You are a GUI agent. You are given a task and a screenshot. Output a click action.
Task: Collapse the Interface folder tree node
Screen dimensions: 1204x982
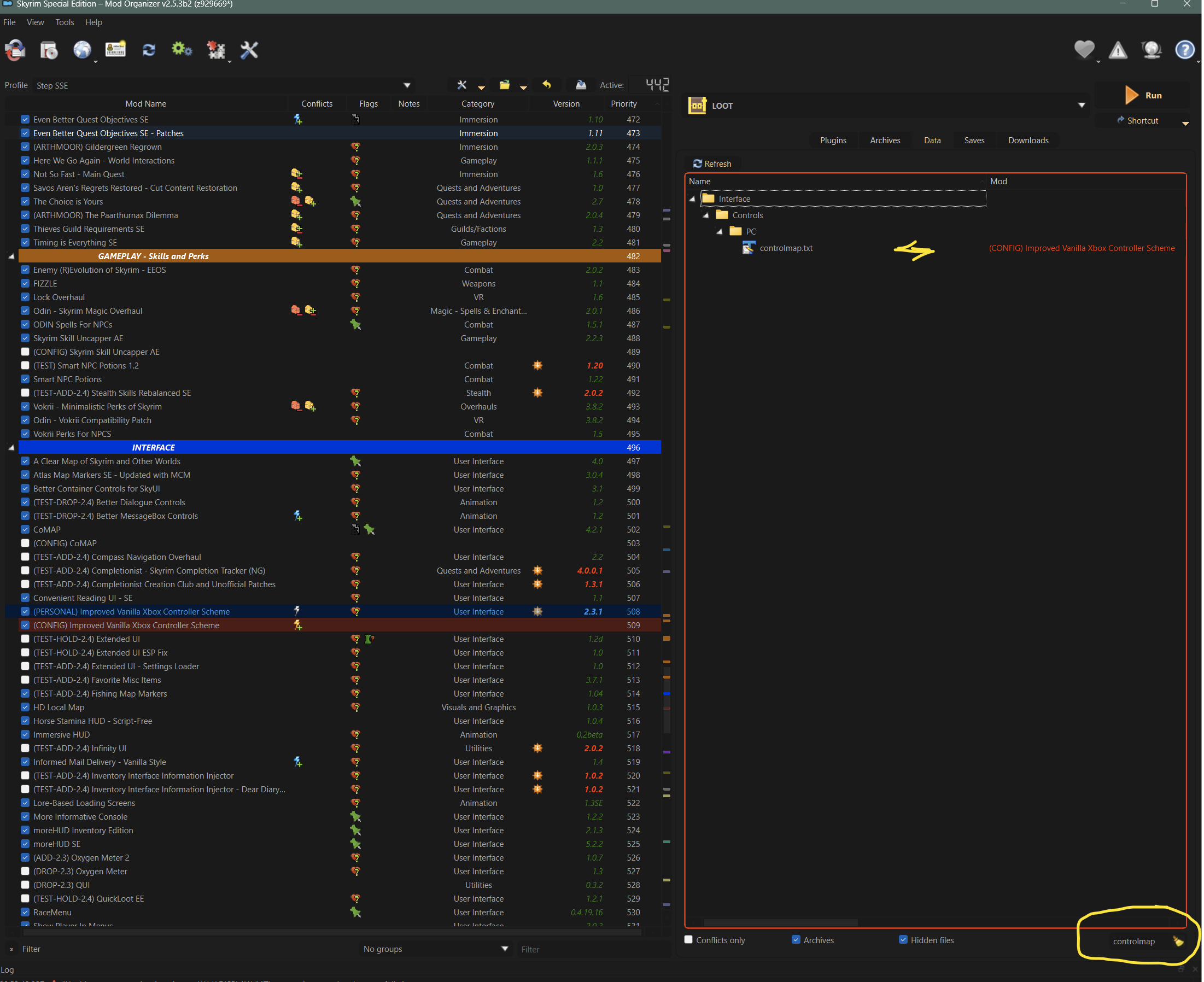(x=692, y=199)
